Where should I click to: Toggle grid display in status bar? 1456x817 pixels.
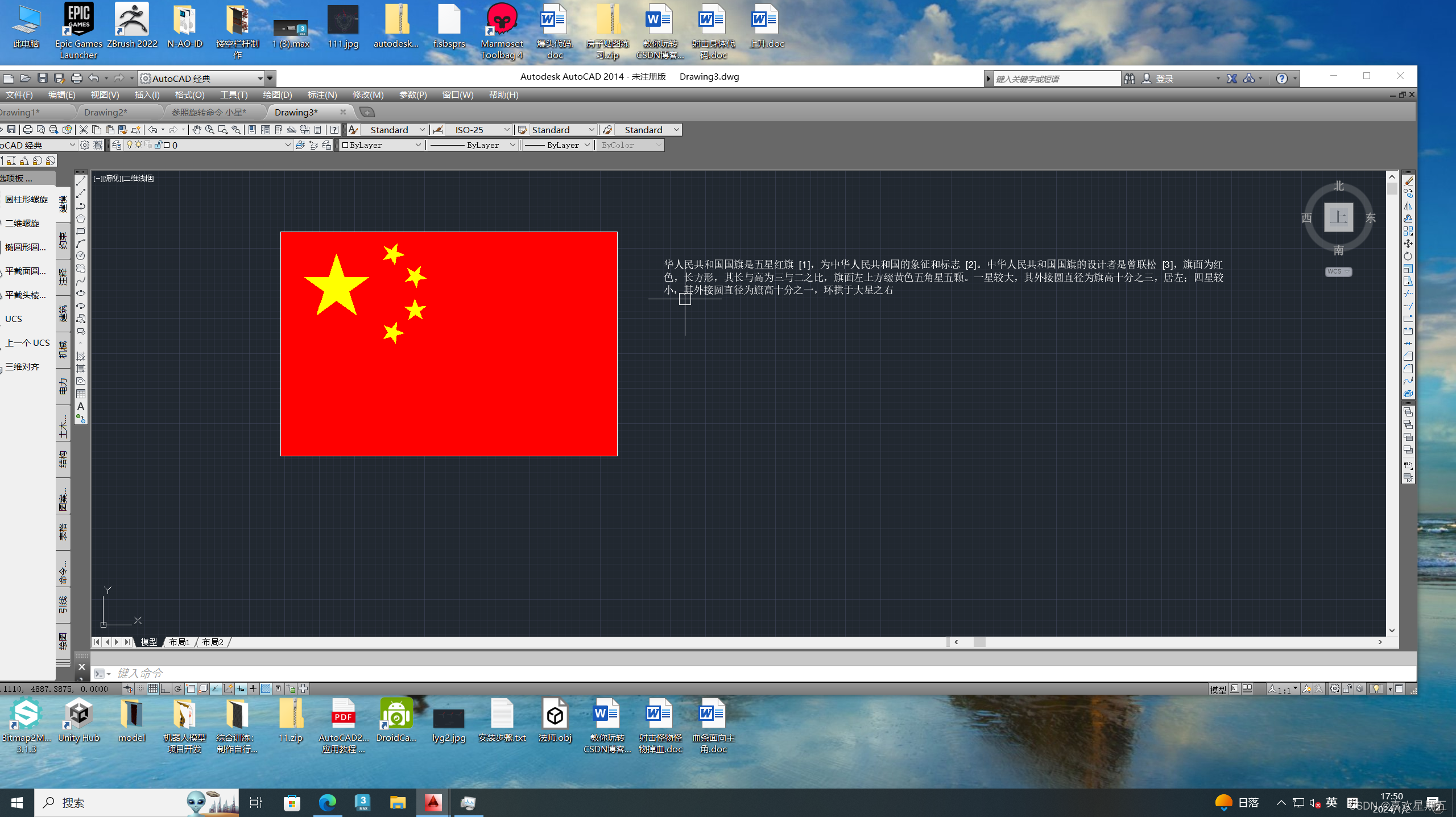pos(153,689)
